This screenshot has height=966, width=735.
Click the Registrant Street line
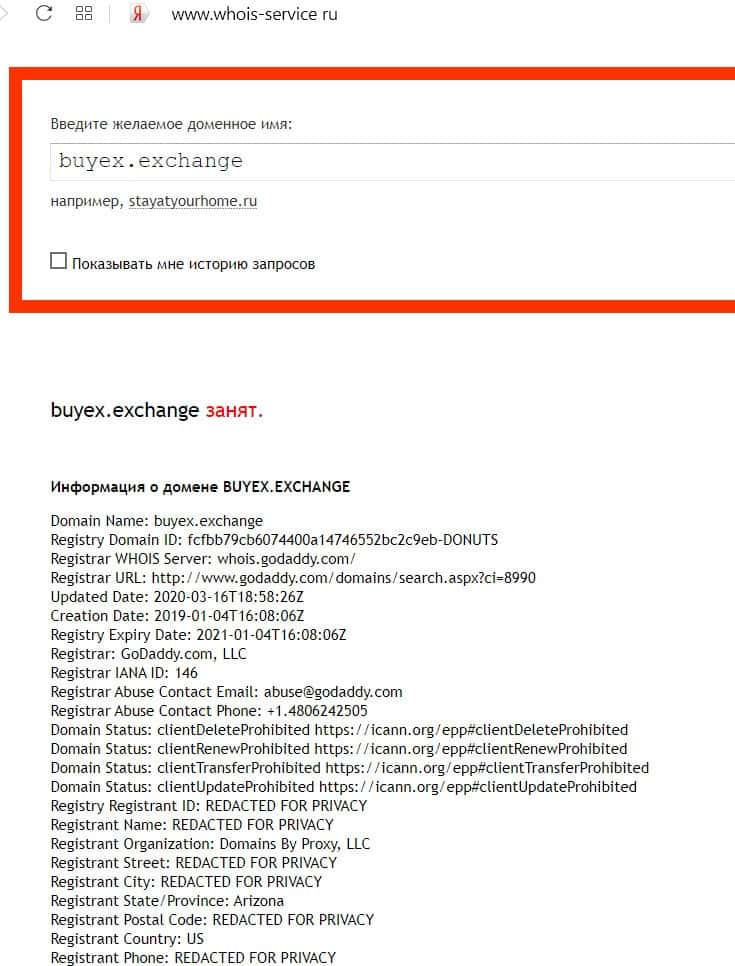pyautogui.click(x=194, y=864)
